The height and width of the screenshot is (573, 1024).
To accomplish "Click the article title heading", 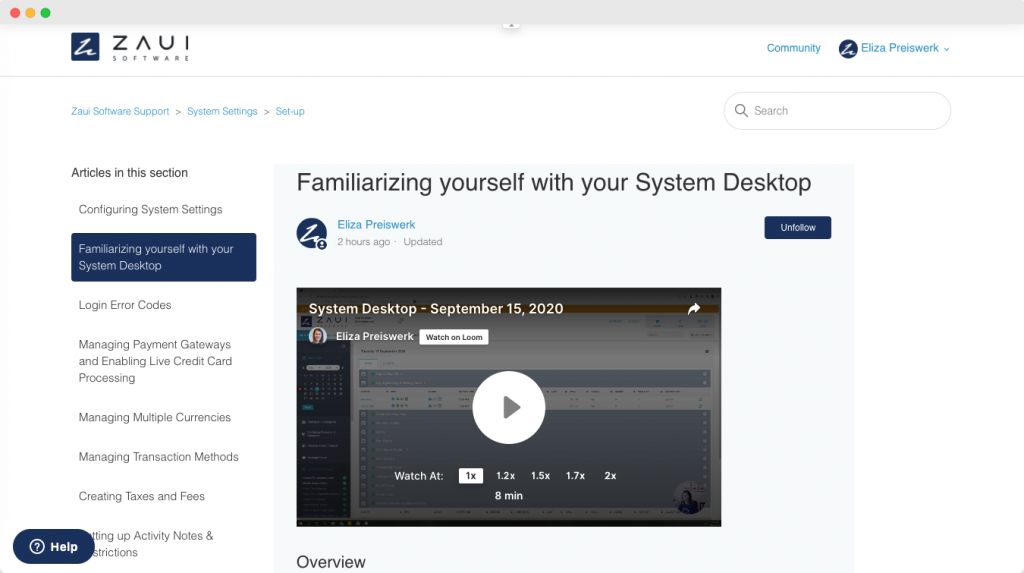I will [554, 182].
